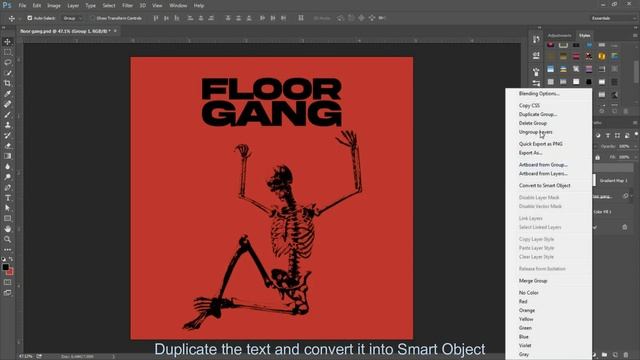Open the Essentials workspace dropdown
640x360 pixels.
613,18
